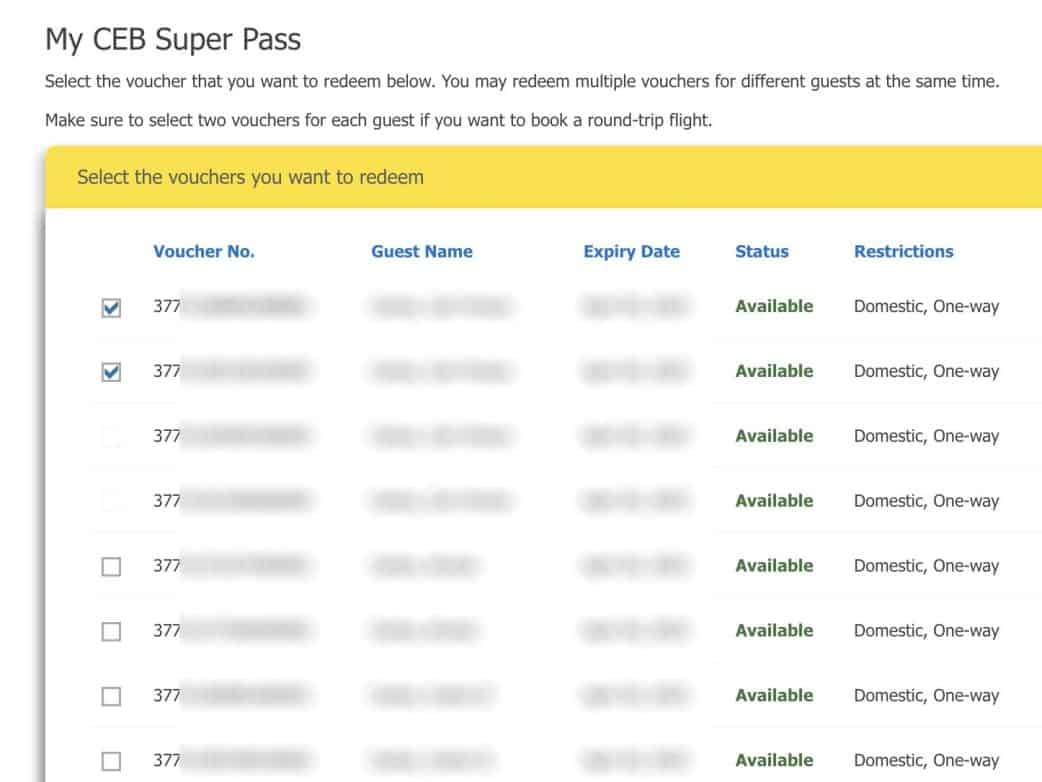Click the Expiry Date column header
The width and height of the screenshot is (1042, 782).
tap(631, 252)
